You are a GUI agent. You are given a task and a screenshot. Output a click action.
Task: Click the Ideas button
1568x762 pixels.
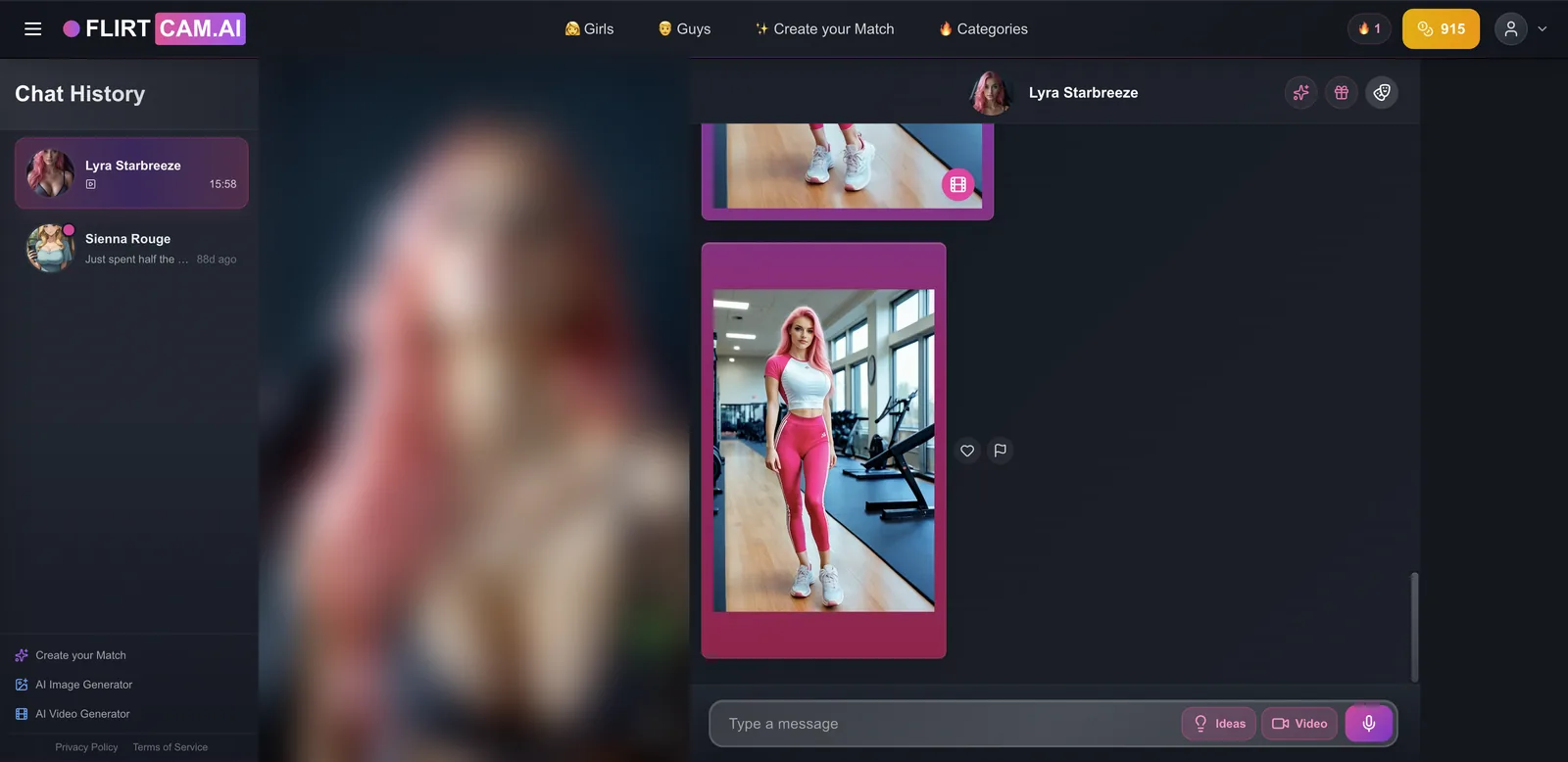(1219, 724)
